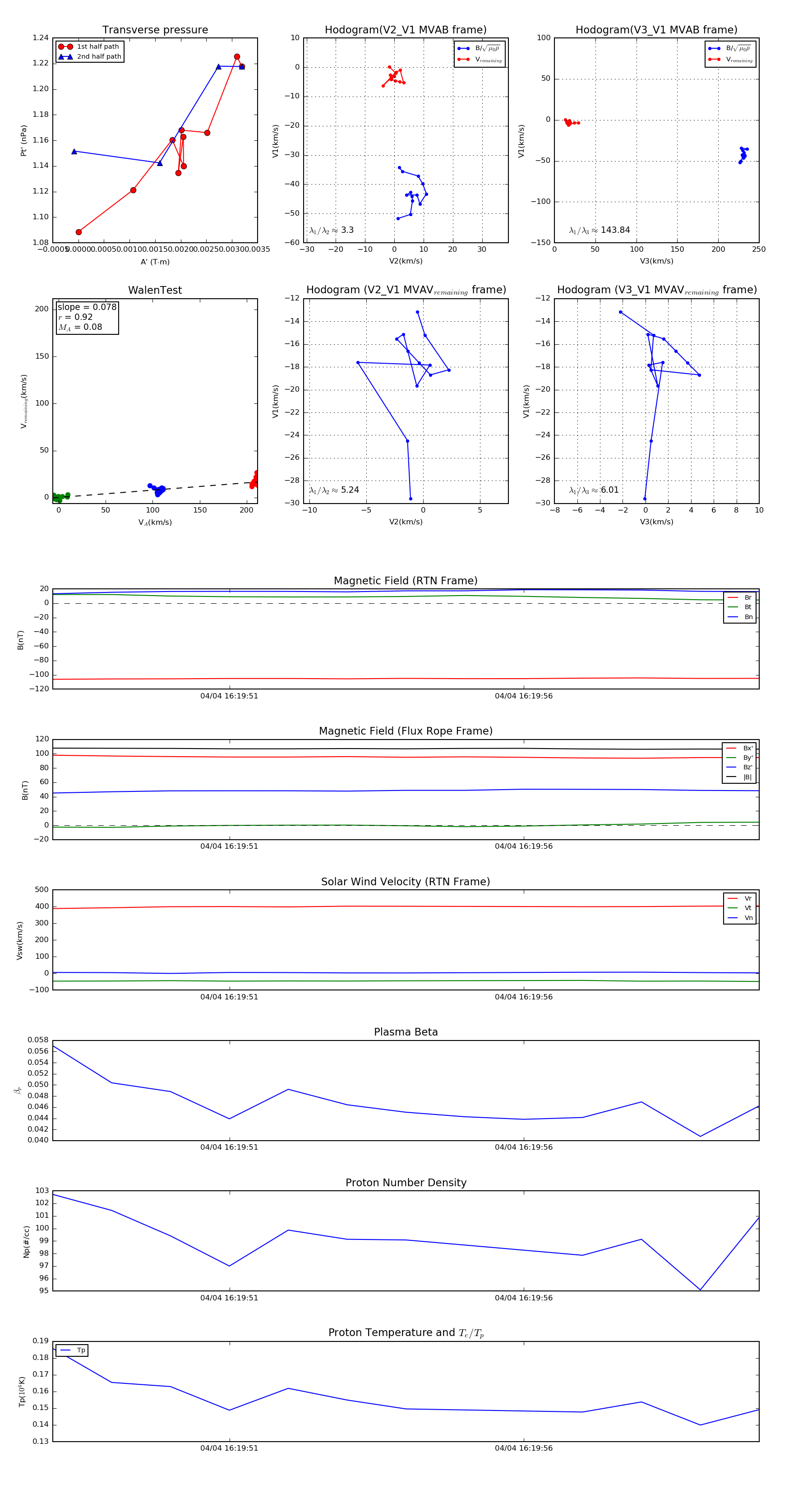812x1489 pixels.
Task: Click the 'Np(#/cc)' y-axis label
Action: point(26,1241)
